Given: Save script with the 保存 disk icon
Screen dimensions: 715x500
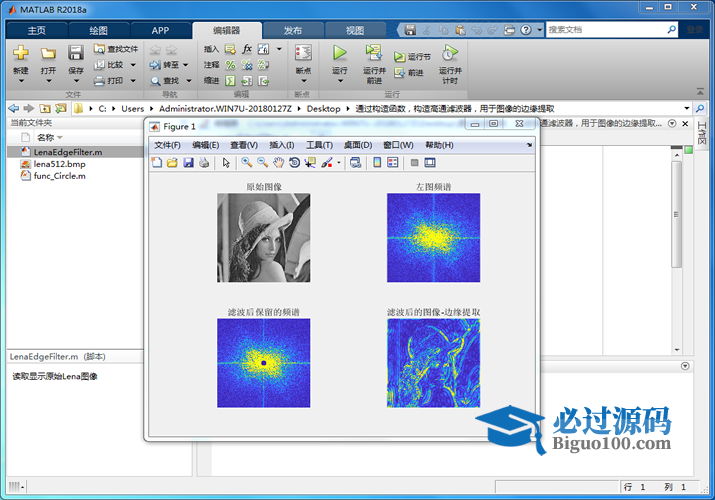Looking at the screenshot, I should pyautogui.click(x=76, y=53).
